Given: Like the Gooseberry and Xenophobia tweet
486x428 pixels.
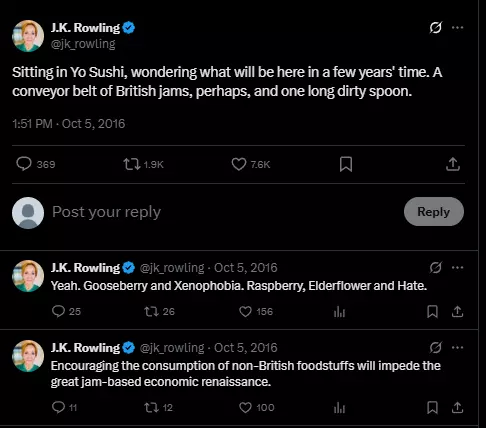Looking at the screenshot, I should 245,312.
